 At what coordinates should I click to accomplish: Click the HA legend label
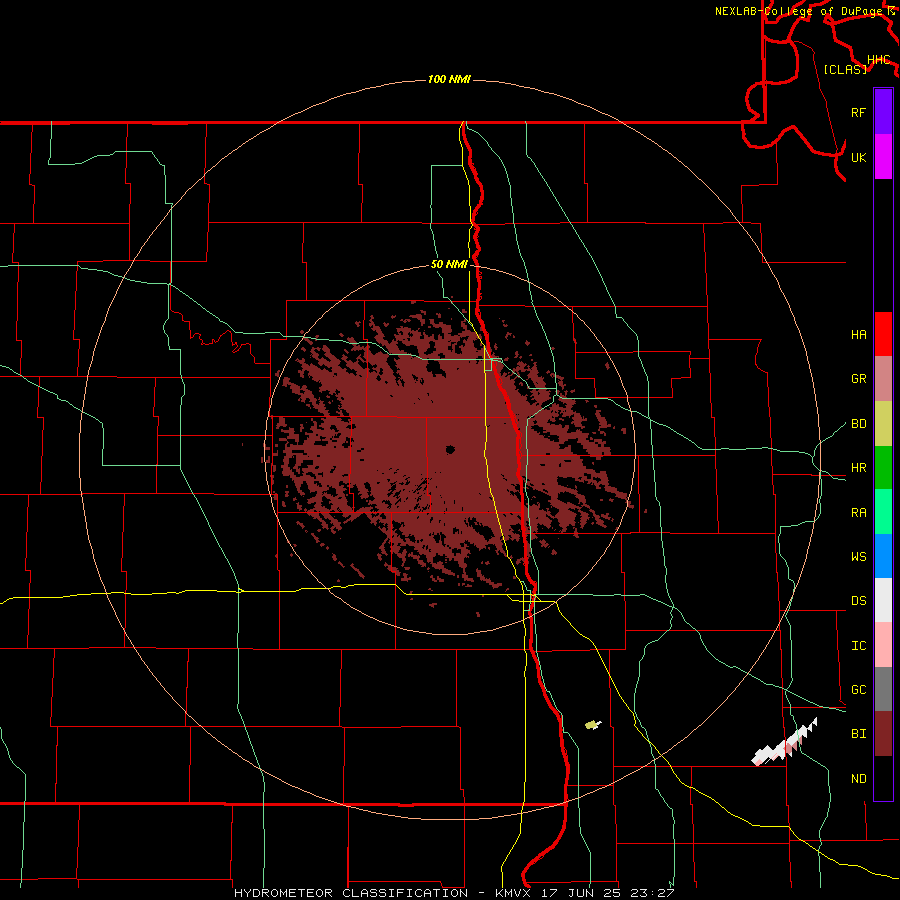pos(858,335)
